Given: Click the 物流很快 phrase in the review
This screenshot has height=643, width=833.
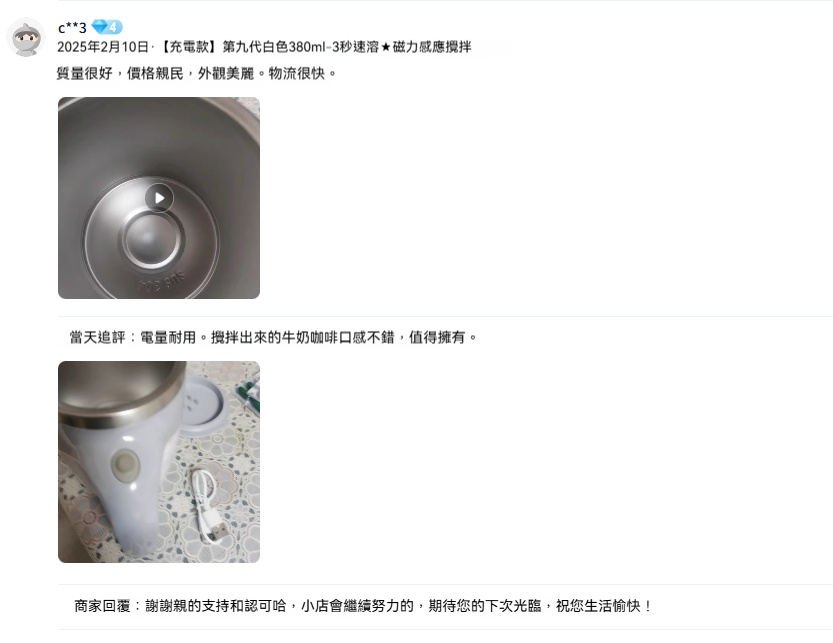Looking at the screenshot, I should click(296, 73).
